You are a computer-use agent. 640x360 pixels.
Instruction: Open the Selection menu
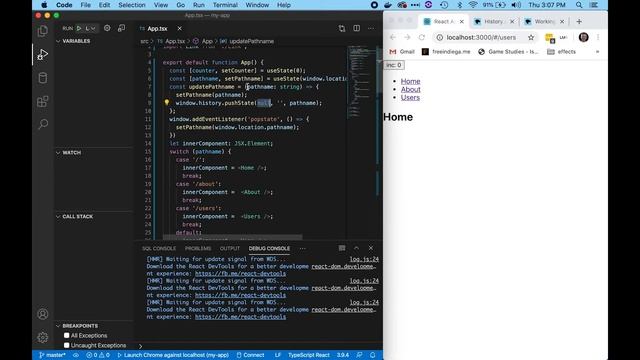point(132,5)
